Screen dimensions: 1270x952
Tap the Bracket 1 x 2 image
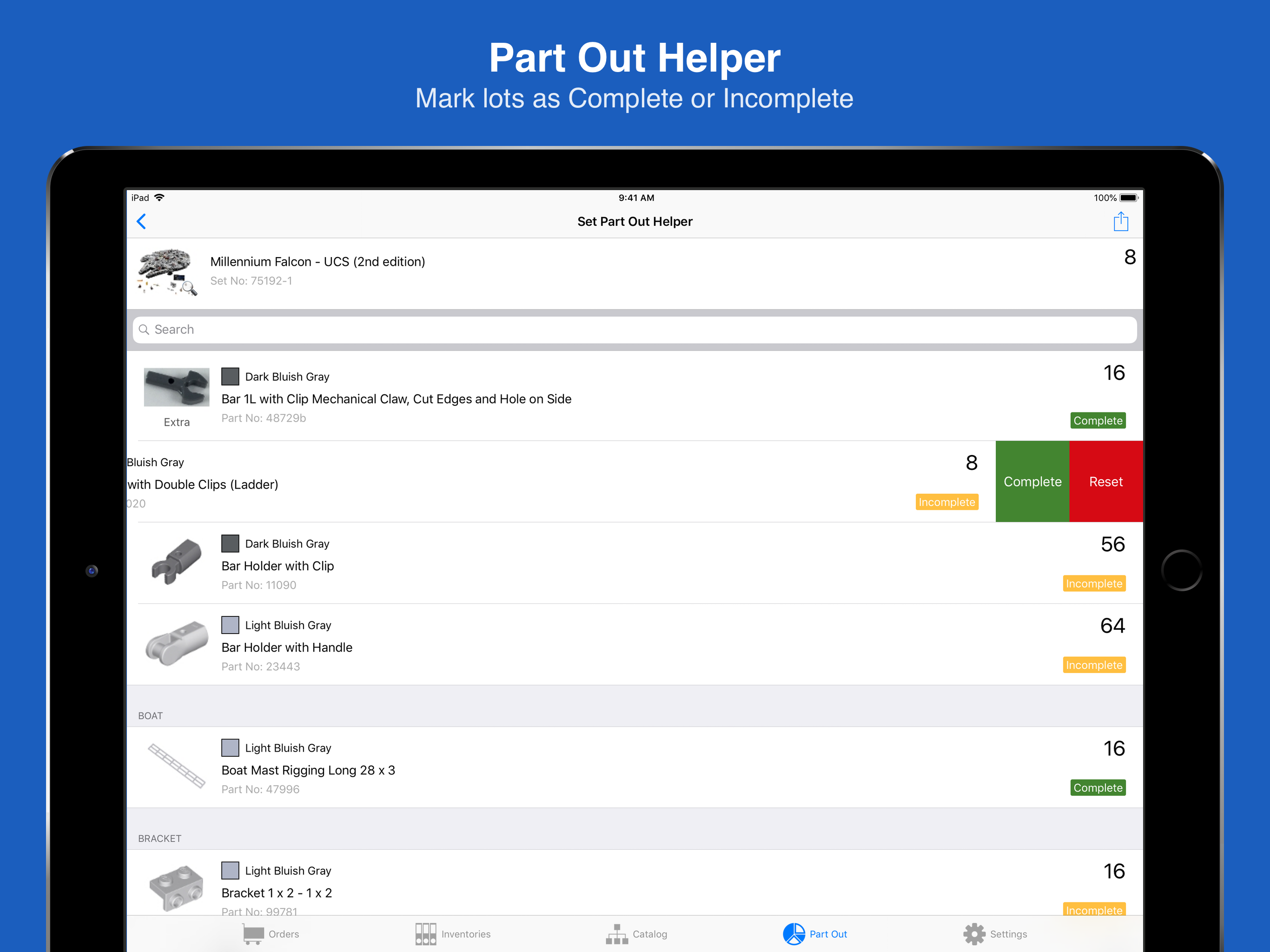176,888
